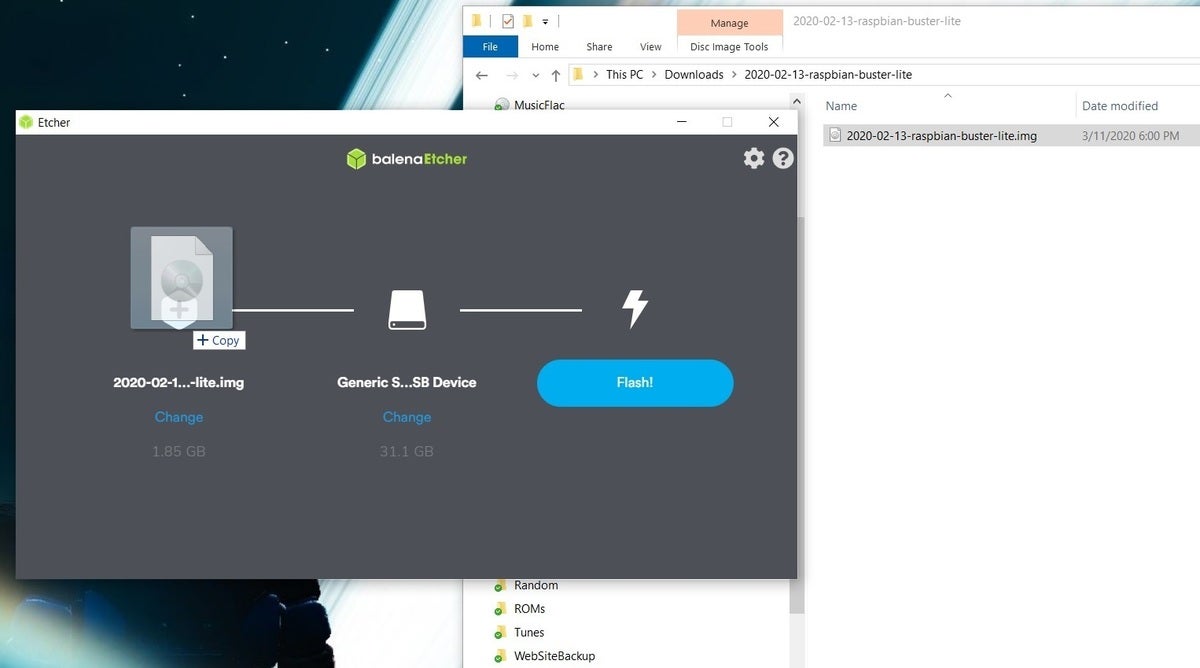This screenshot has width=1200, height=668.
Task: Open the MusicFlac folder in navigation pane
Action: pos(538,104)
